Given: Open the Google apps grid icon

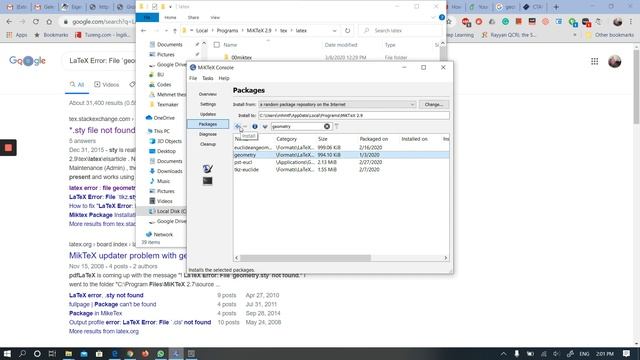Looking at the screenshot, I should [x=594, y=61].
